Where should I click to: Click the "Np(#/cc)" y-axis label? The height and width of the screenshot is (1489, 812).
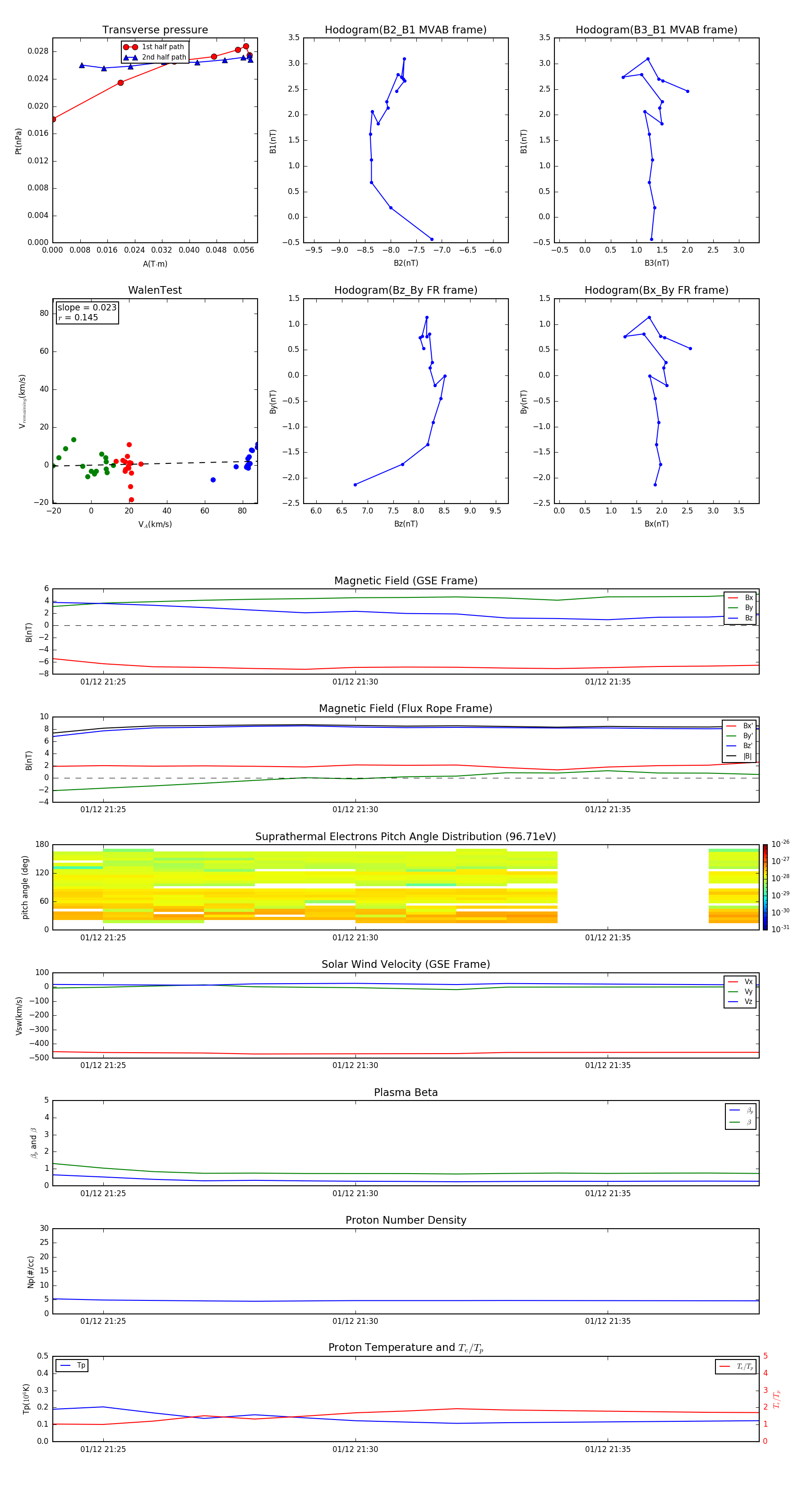(x=31, y=1272)
